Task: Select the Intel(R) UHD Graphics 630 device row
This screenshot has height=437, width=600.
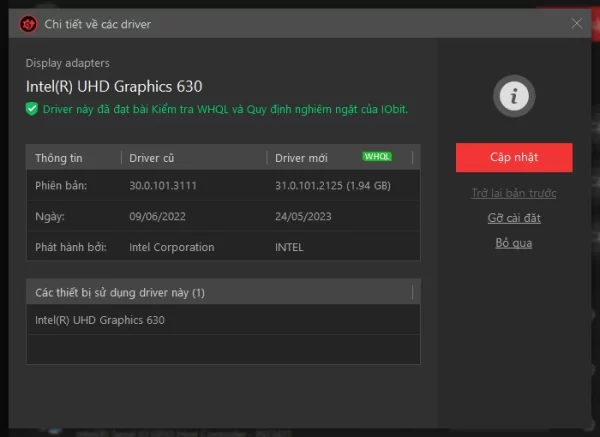Action: (x=223, y=320)
